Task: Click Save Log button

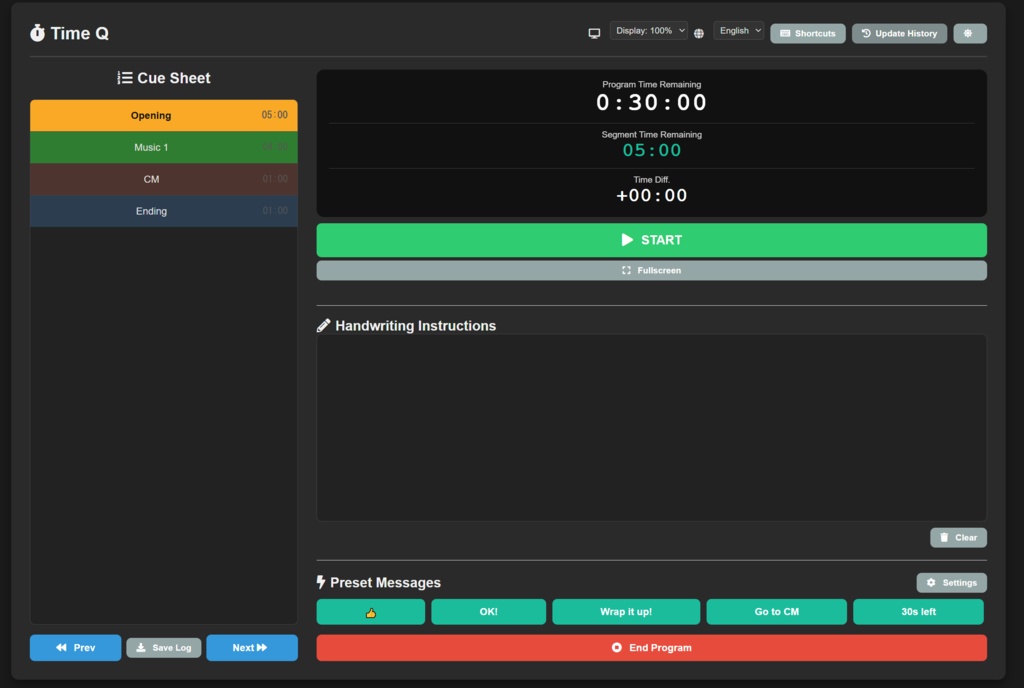Action: coord(164,648)
